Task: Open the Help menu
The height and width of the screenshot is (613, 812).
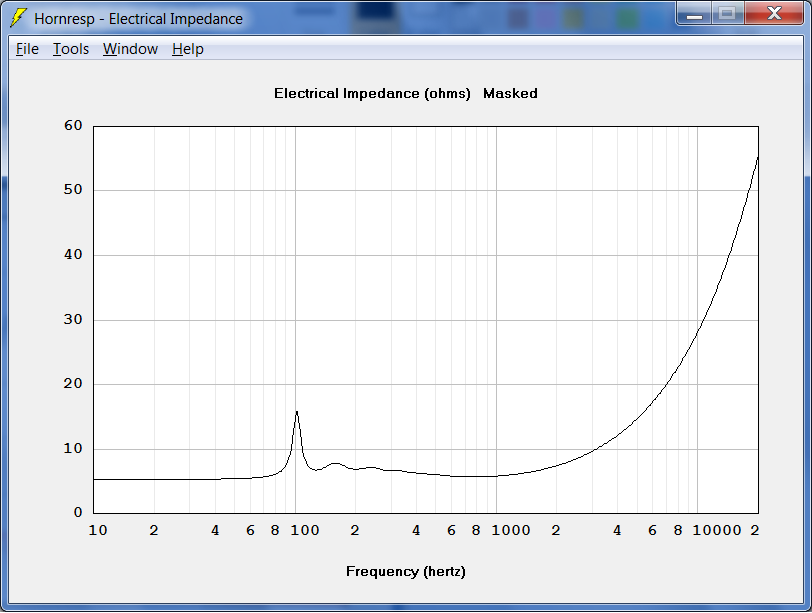Action: pos(188,49)
